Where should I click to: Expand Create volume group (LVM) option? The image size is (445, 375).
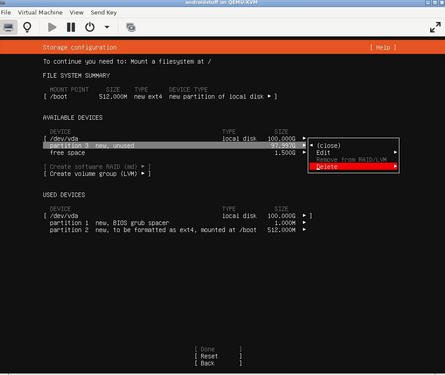click(x=97, y=174)
